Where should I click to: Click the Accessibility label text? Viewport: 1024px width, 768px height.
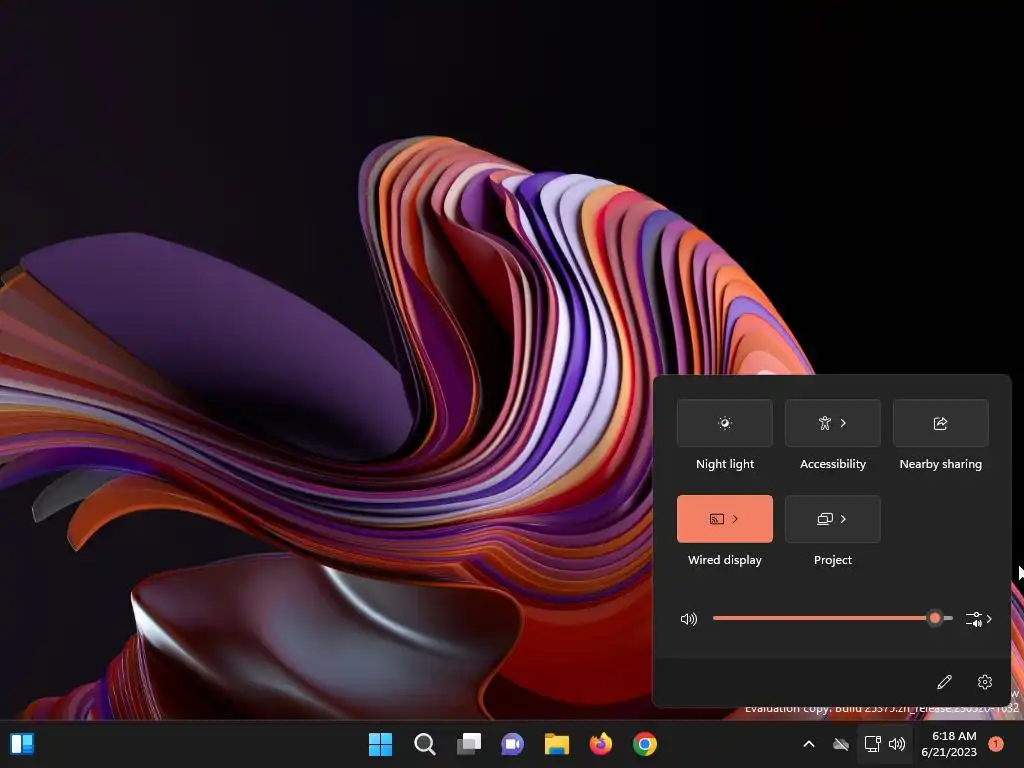(833, 464)
